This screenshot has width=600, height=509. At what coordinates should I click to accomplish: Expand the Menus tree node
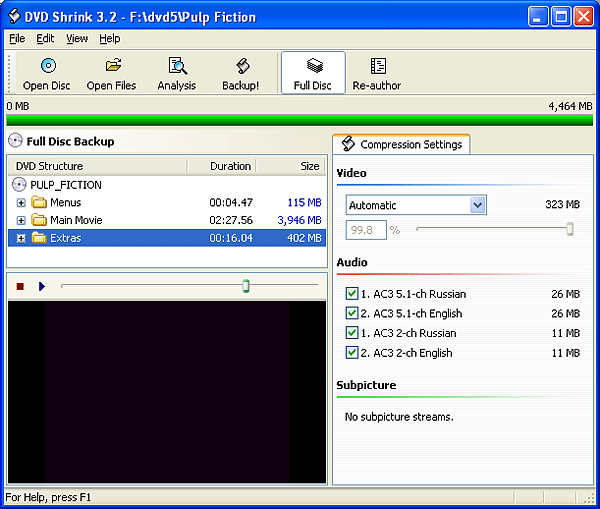pos(21,202)
